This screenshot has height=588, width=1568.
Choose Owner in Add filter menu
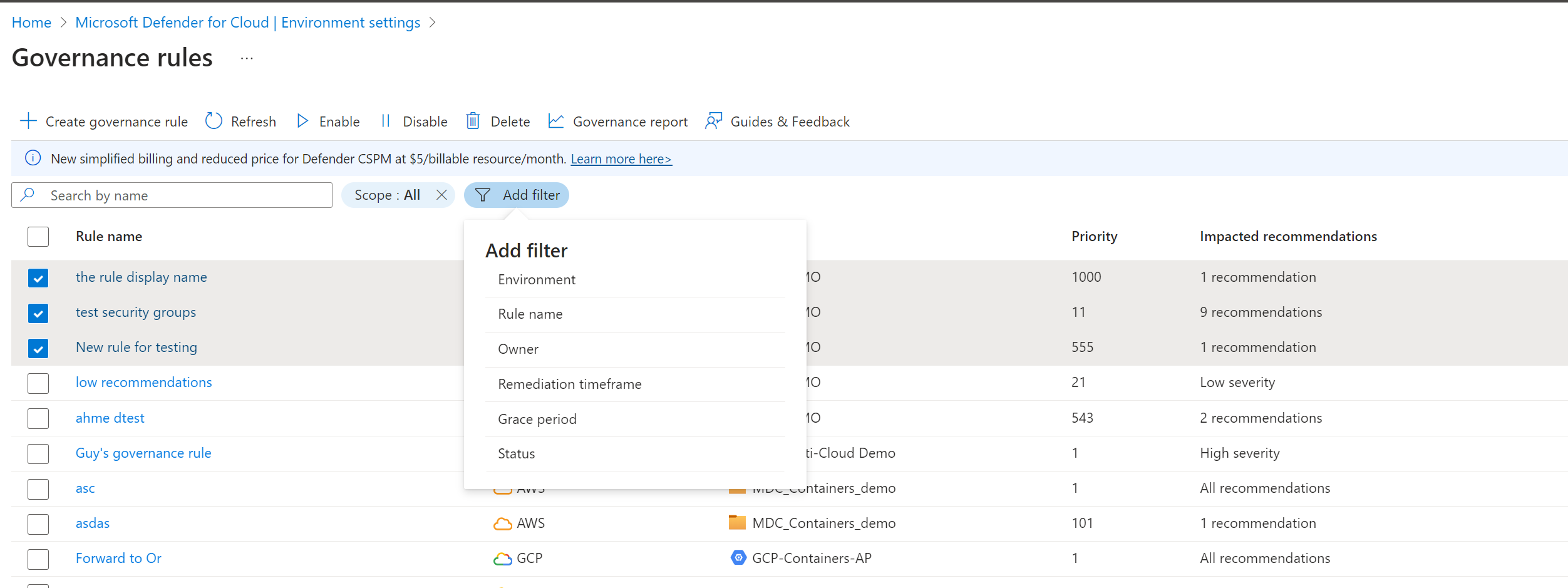[x=635, y=349]
